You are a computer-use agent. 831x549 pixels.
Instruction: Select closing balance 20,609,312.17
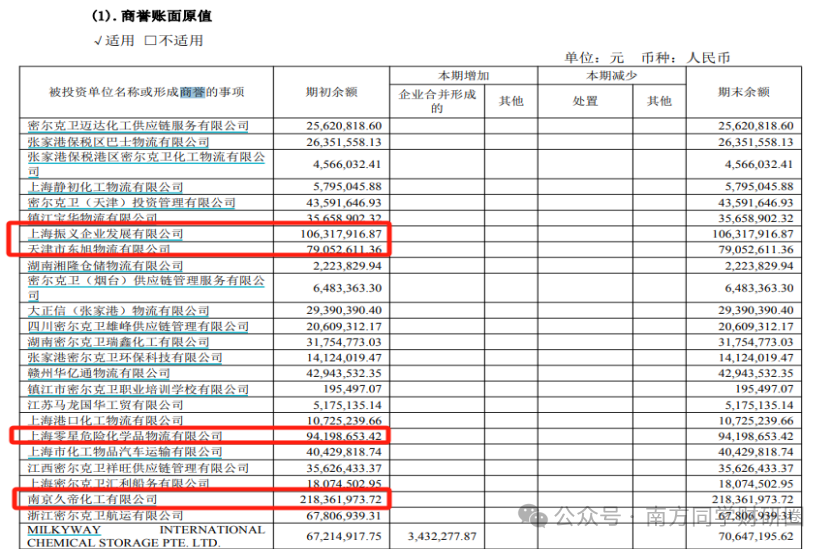point(756,326)
